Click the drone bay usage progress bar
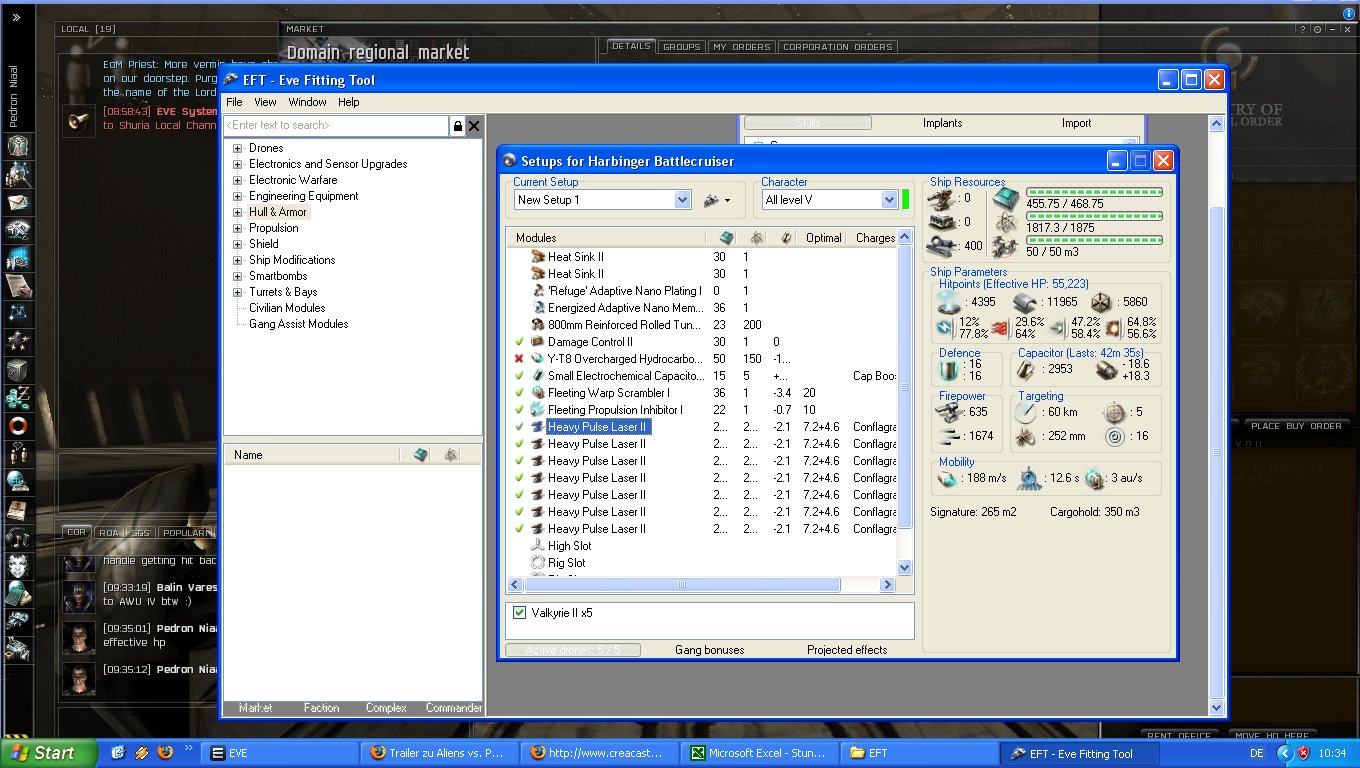This screenshot has width=1360, height=768. 1094,240
